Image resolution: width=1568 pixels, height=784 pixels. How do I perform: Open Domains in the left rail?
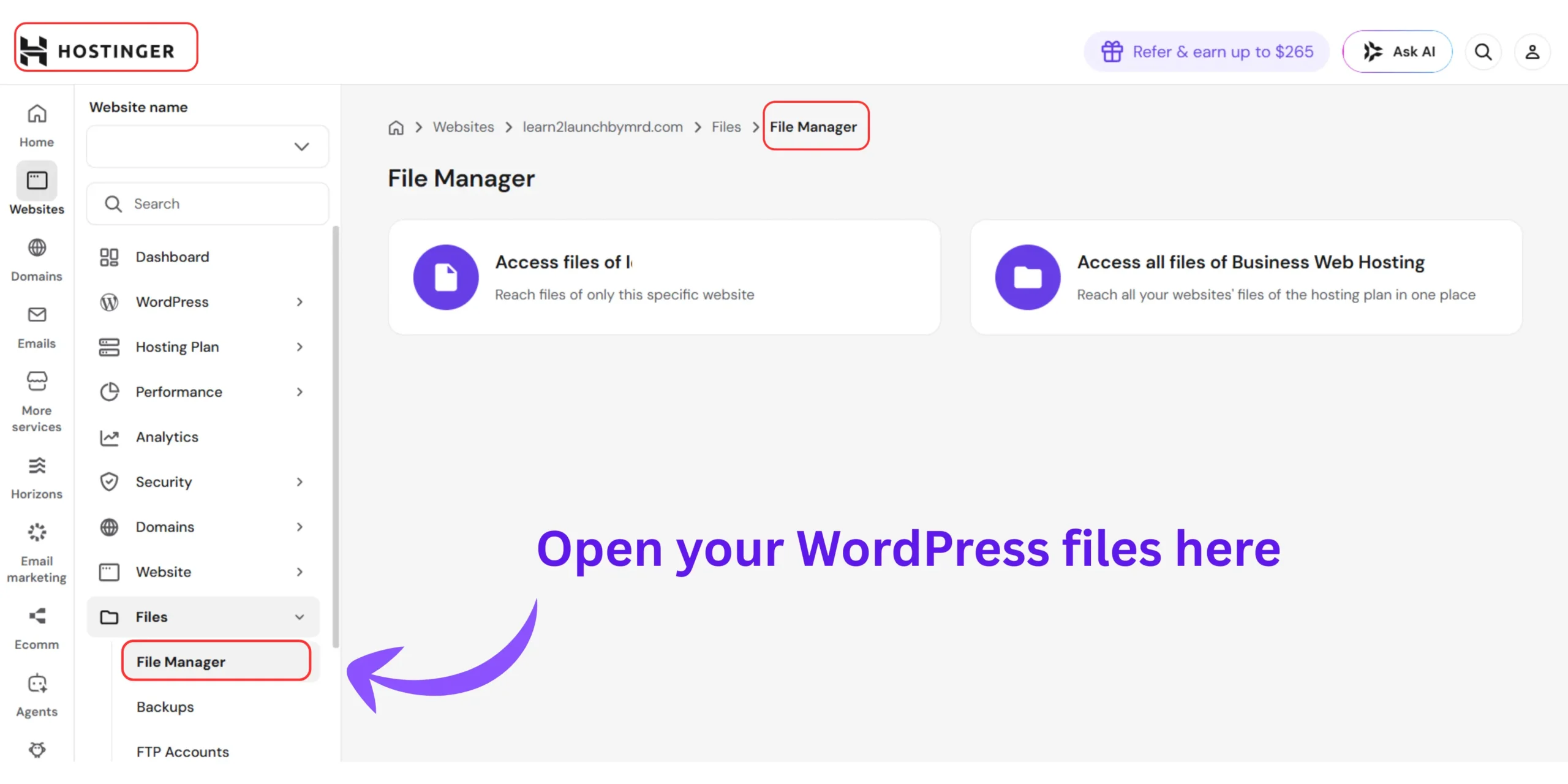(37, 260)
